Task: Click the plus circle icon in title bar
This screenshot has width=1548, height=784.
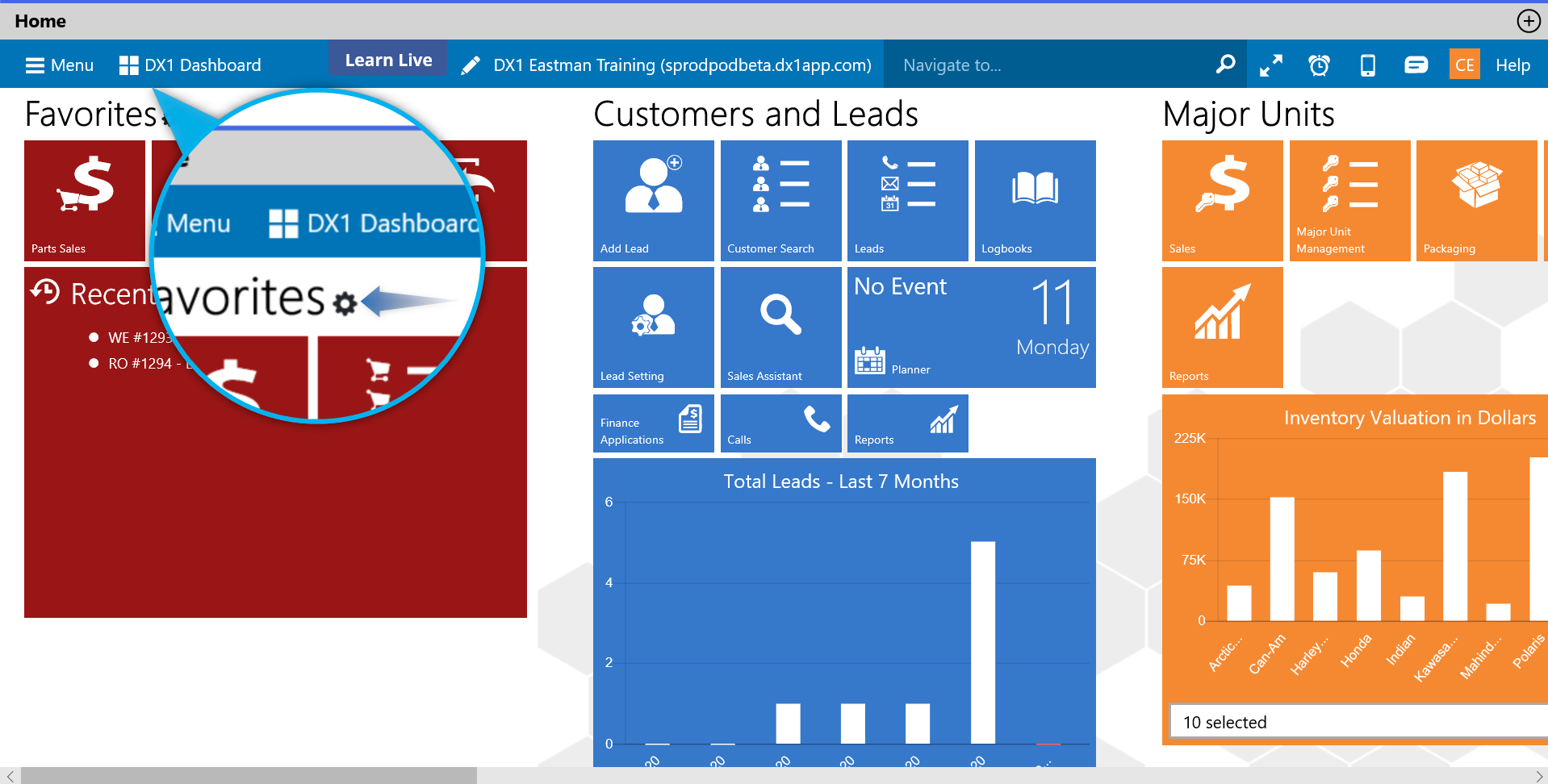Action: pyautogui.click(x=1529, y=21)
